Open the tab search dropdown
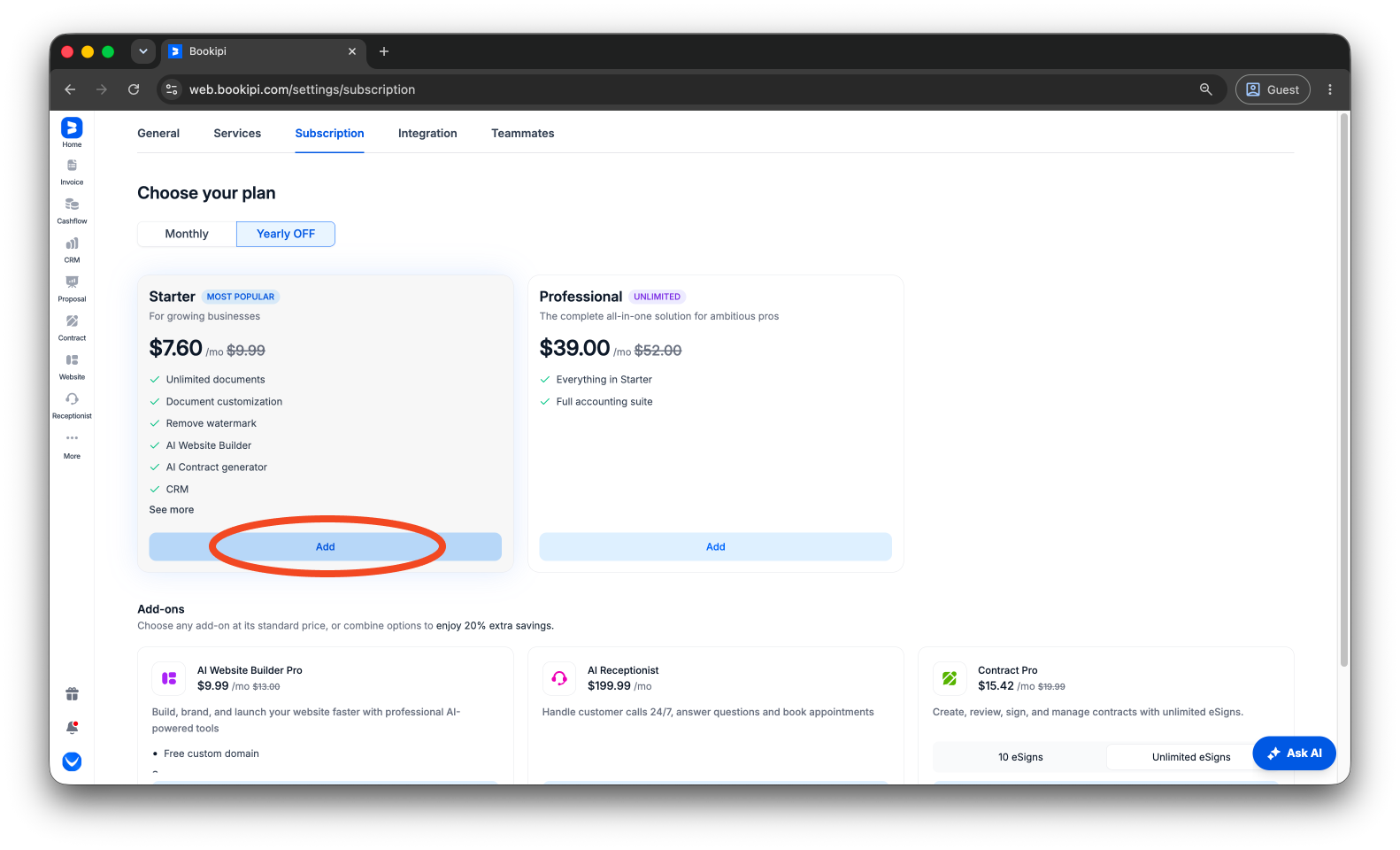 (x=143, y=51)
